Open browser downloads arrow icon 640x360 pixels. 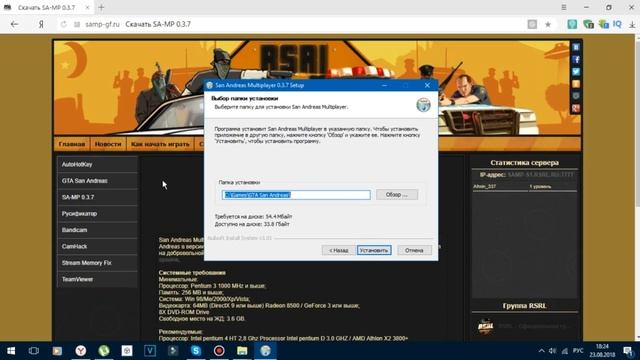tap(632, 24)
